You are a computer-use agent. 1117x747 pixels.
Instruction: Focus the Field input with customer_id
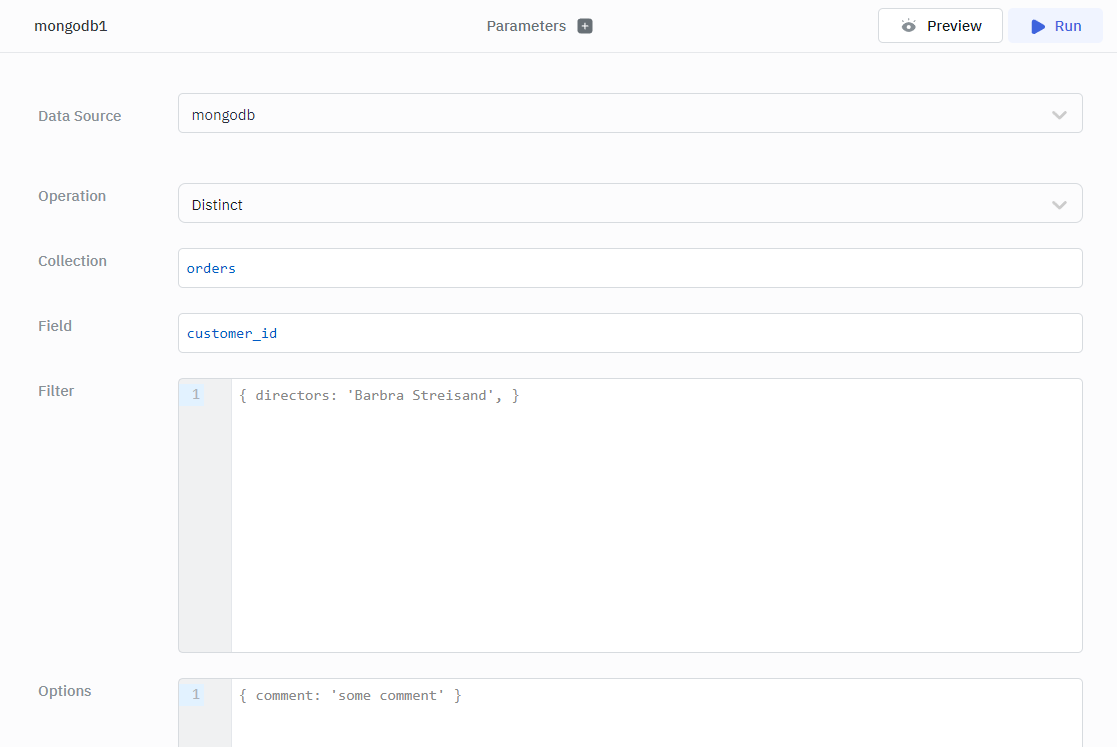click(630, 333)
